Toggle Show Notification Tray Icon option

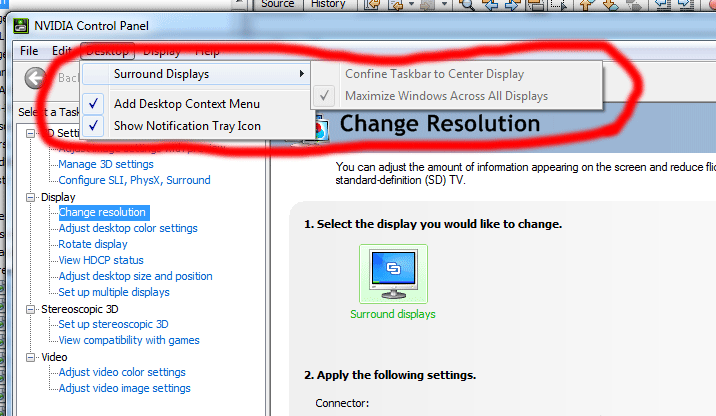[195, 126]
